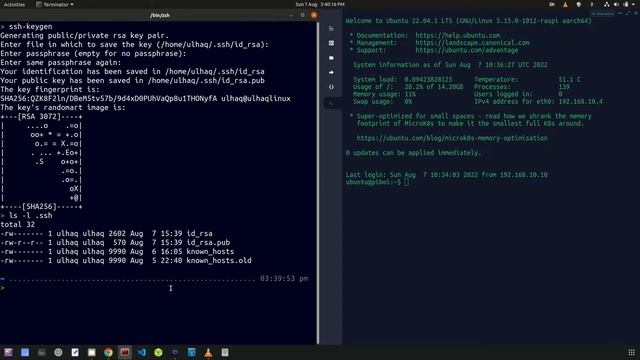640x360 pixels.
Task: Click the 'total 32' line
Action: 18,224
